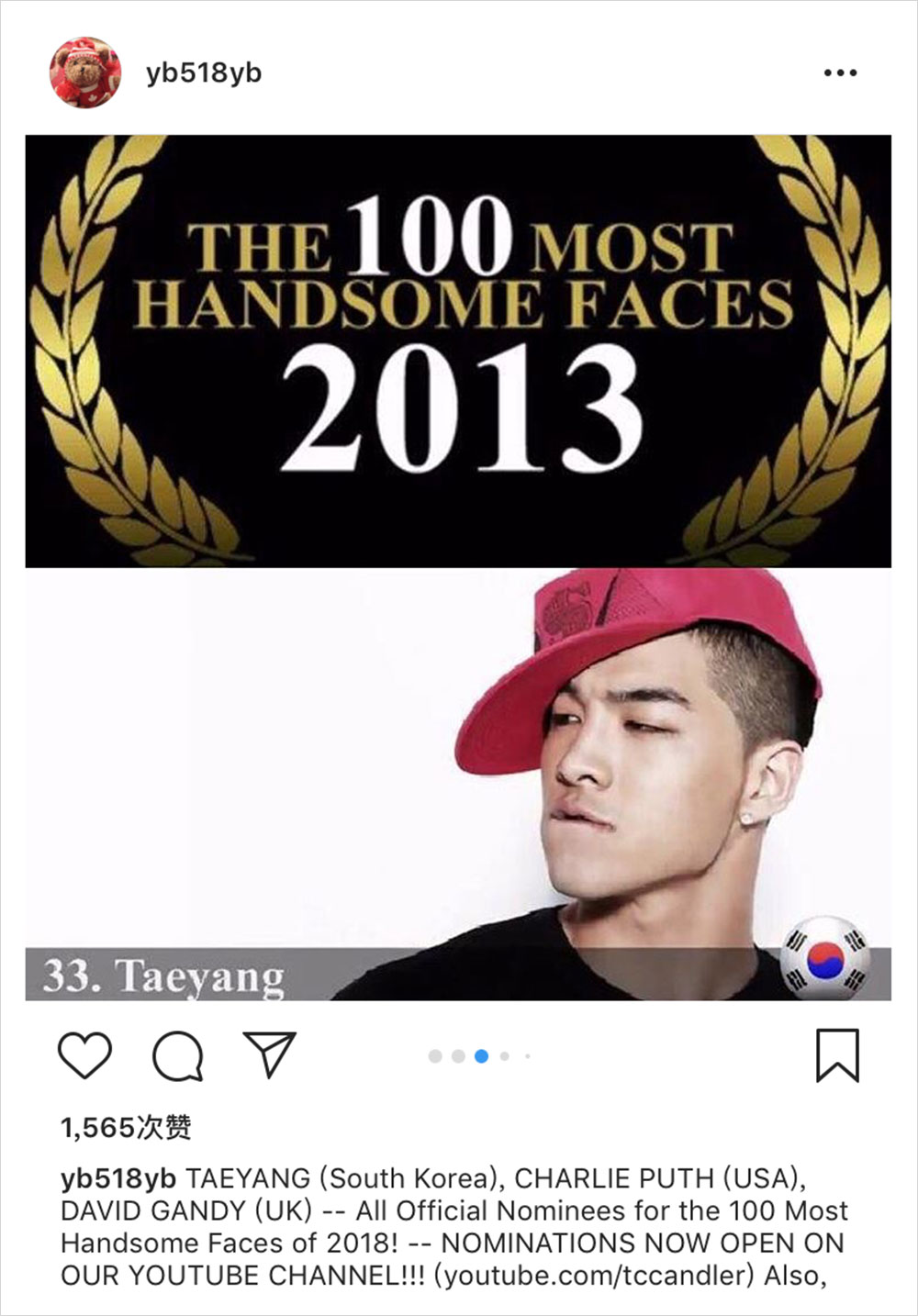
Task: Open the three-dot more options menu
Action: 840,72
